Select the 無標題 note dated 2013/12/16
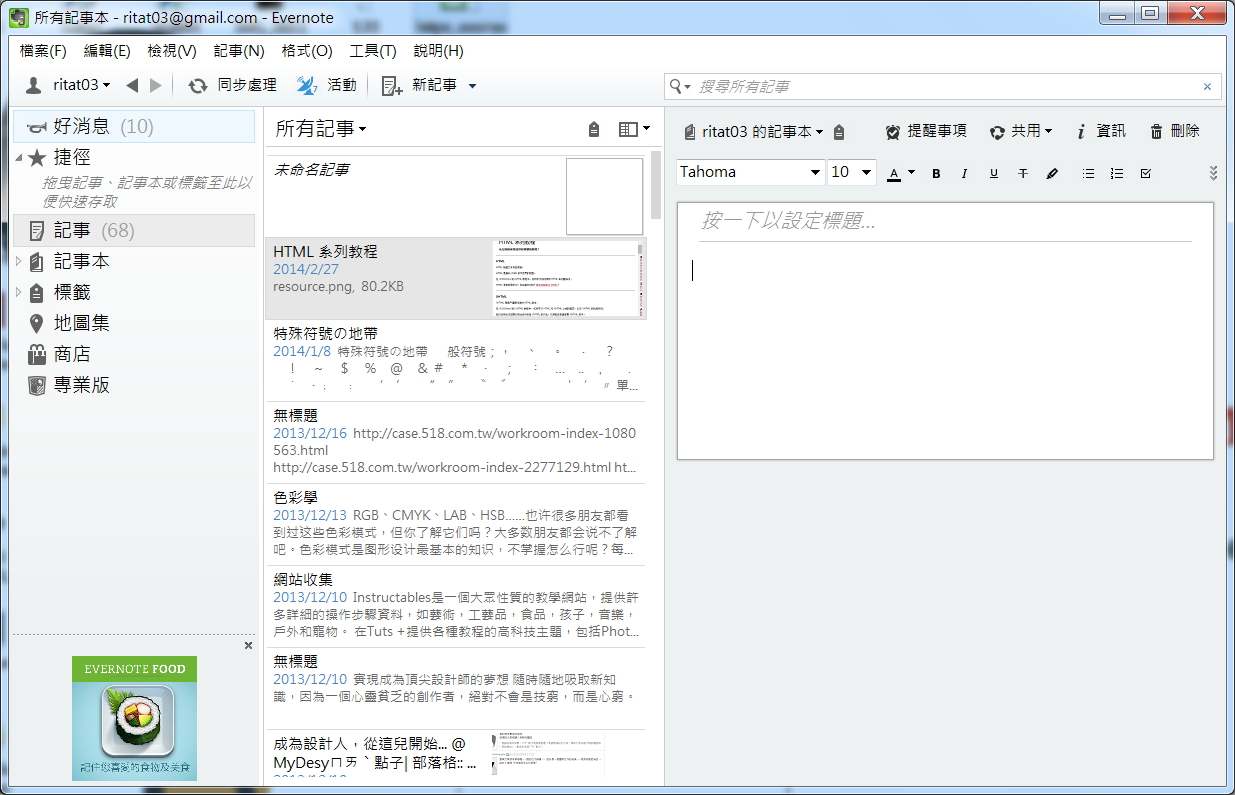The image size is (1235, 795). pos(456,443)
